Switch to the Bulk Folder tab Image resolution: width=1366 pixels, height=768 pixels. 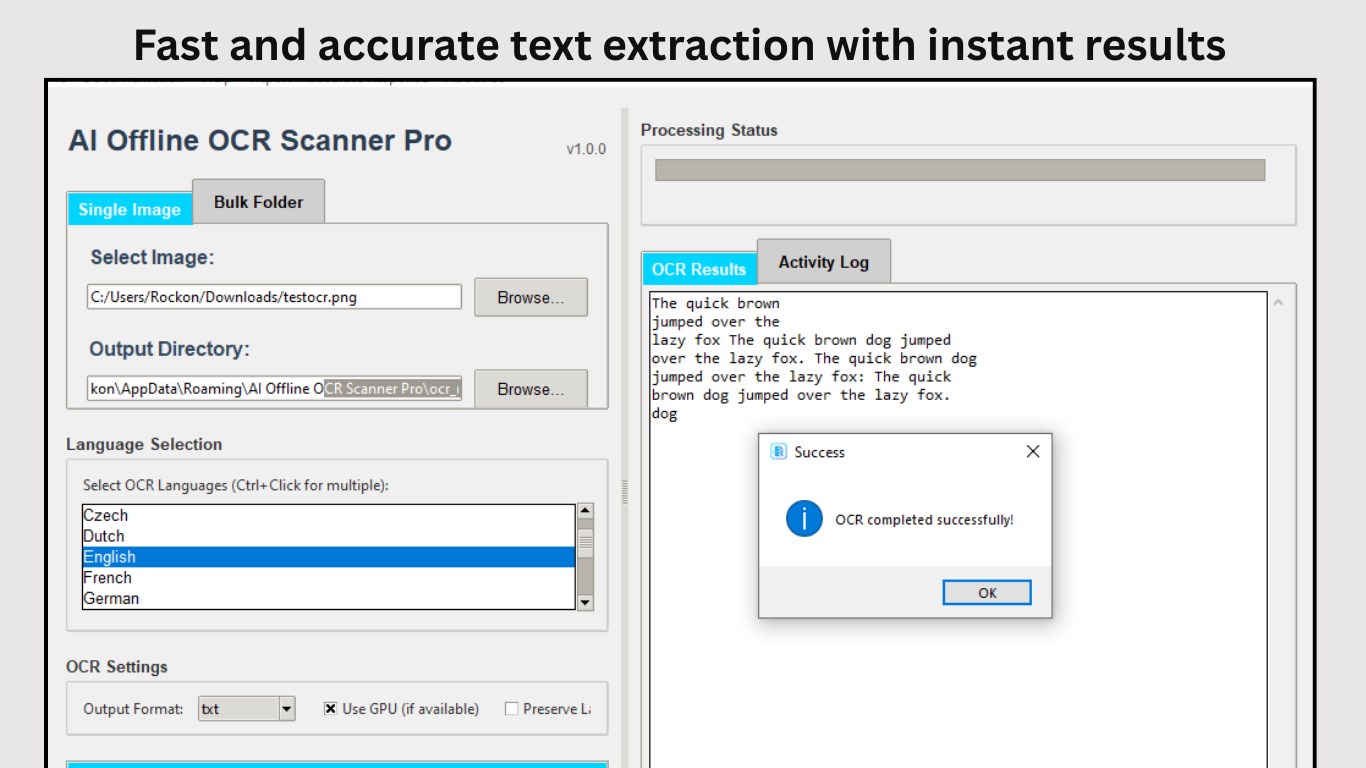click(x=258, y=202)
